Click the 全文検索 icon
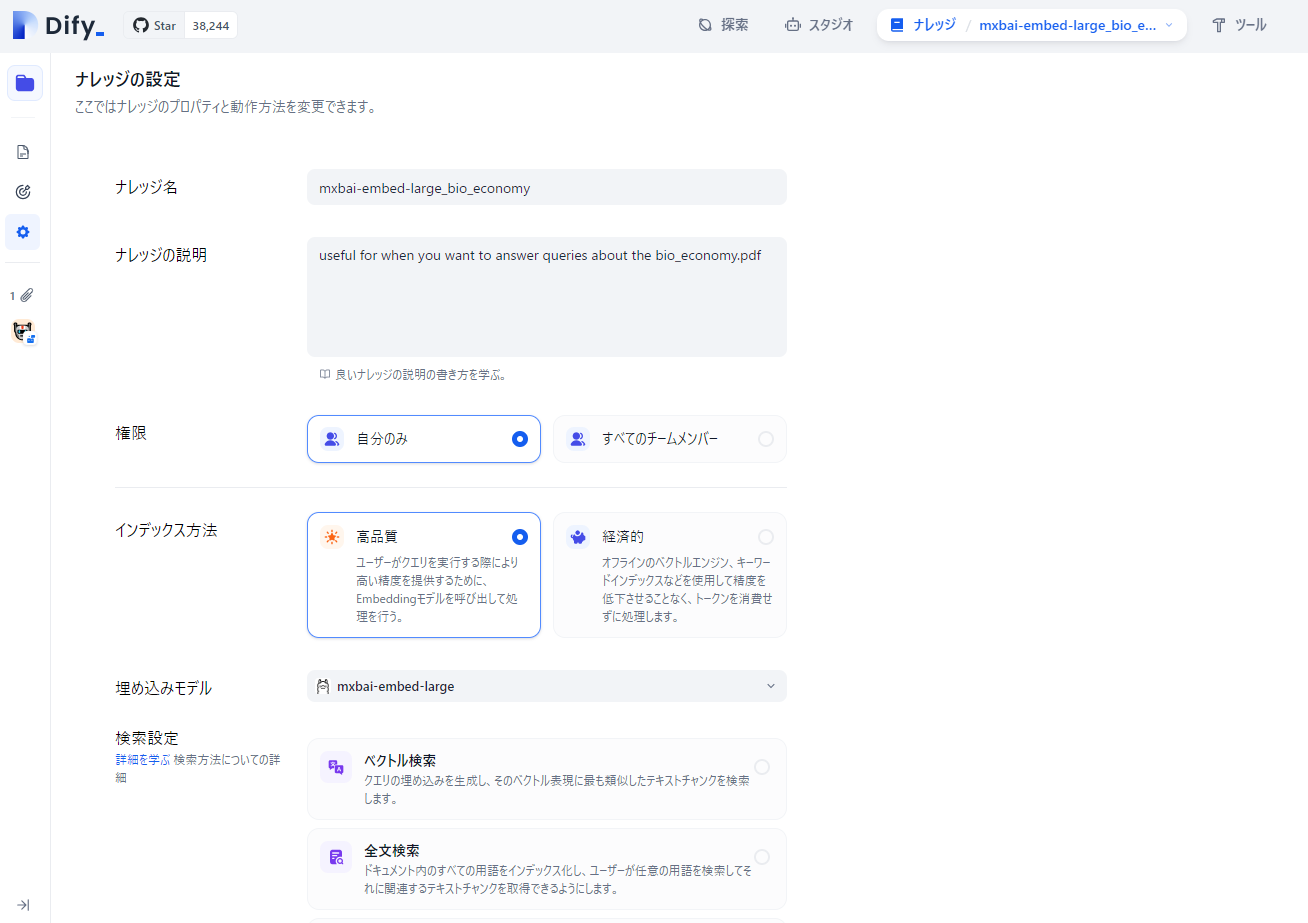 (x=336, y=857)
